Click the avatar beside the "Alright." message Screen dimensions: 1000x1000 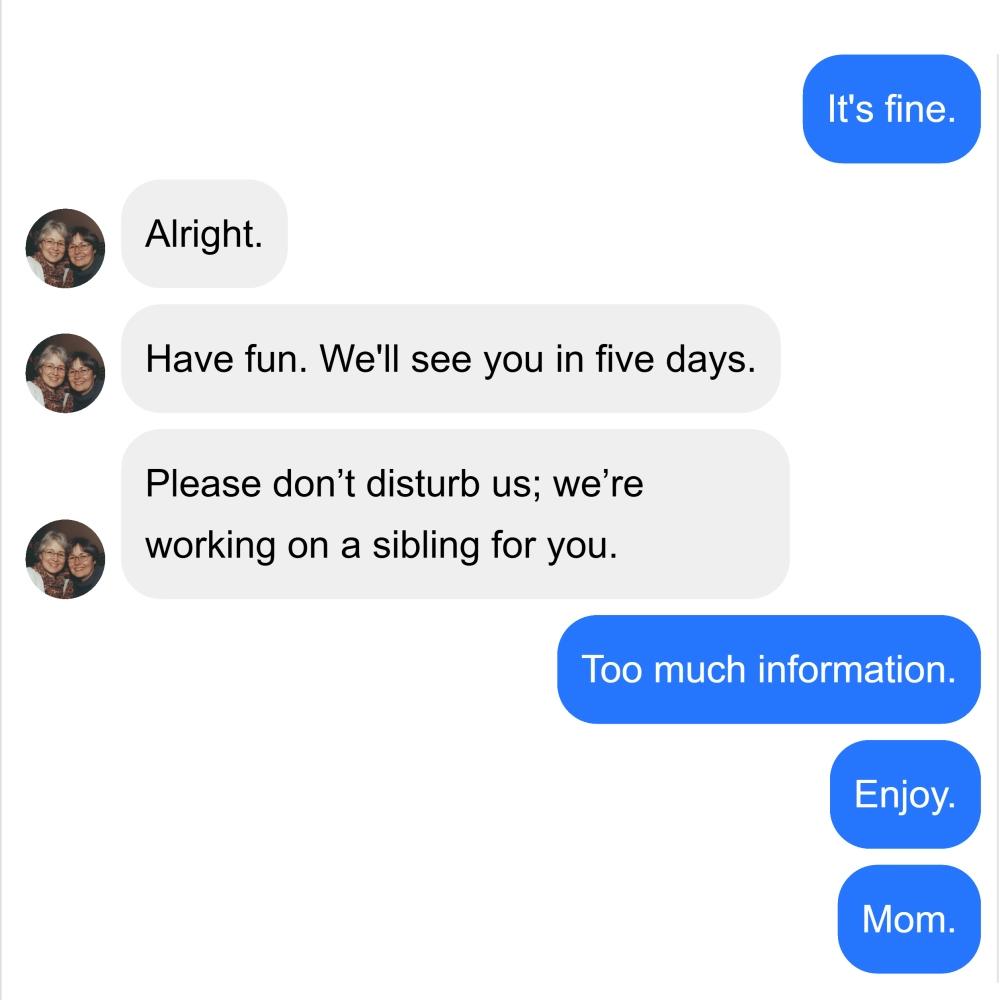click(65, 248)
